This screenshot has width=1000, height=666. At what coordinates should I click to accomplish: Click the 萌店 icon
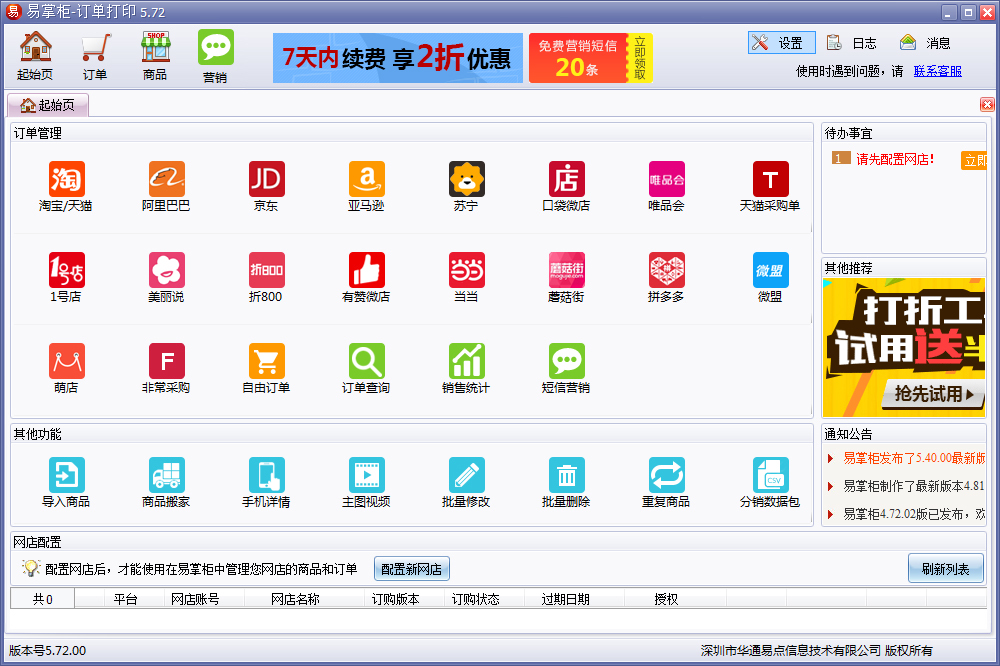66,368
